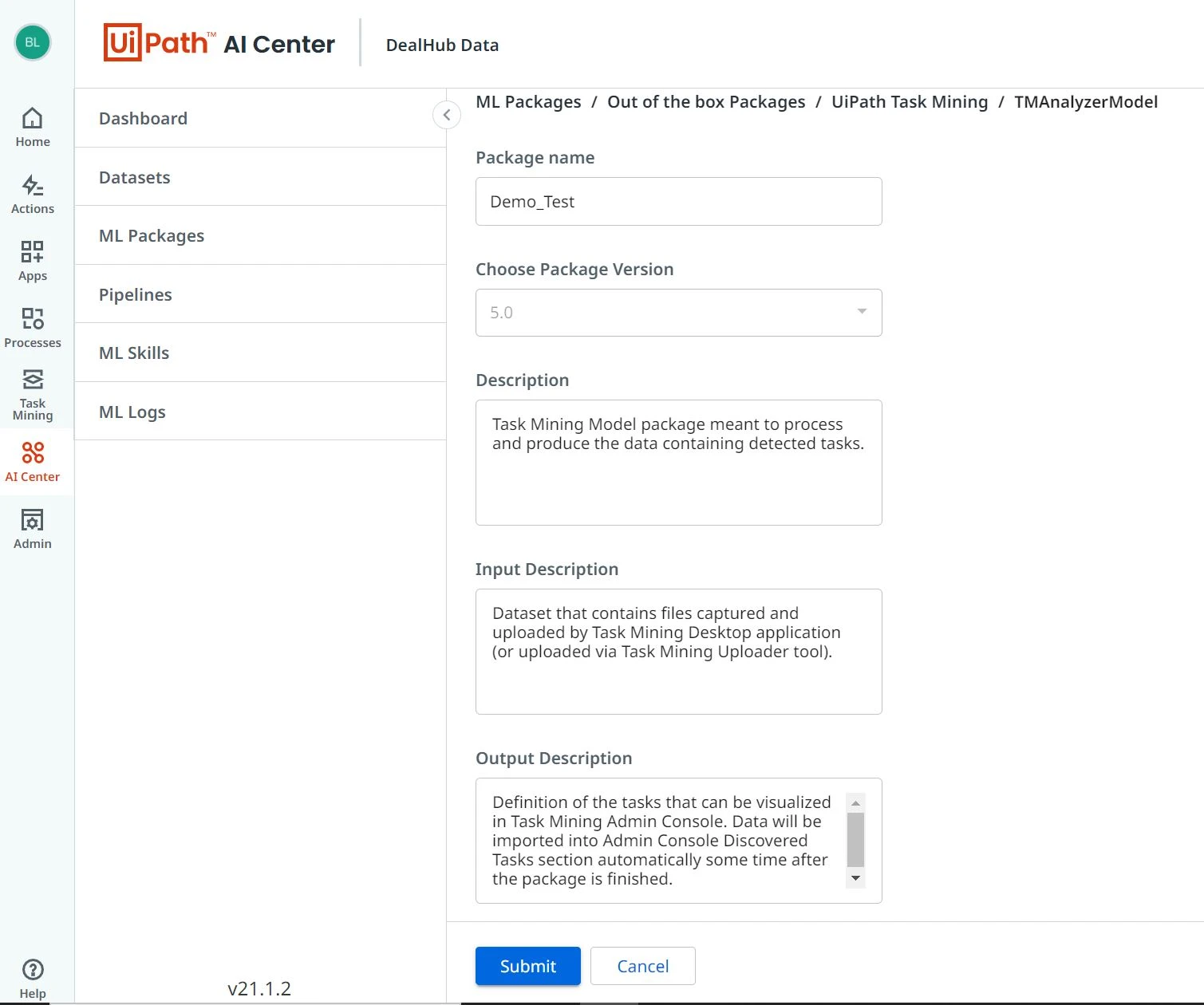Open the Pipelines menu item
This screenshot has width=1204, height=1005.
[260, 294]
